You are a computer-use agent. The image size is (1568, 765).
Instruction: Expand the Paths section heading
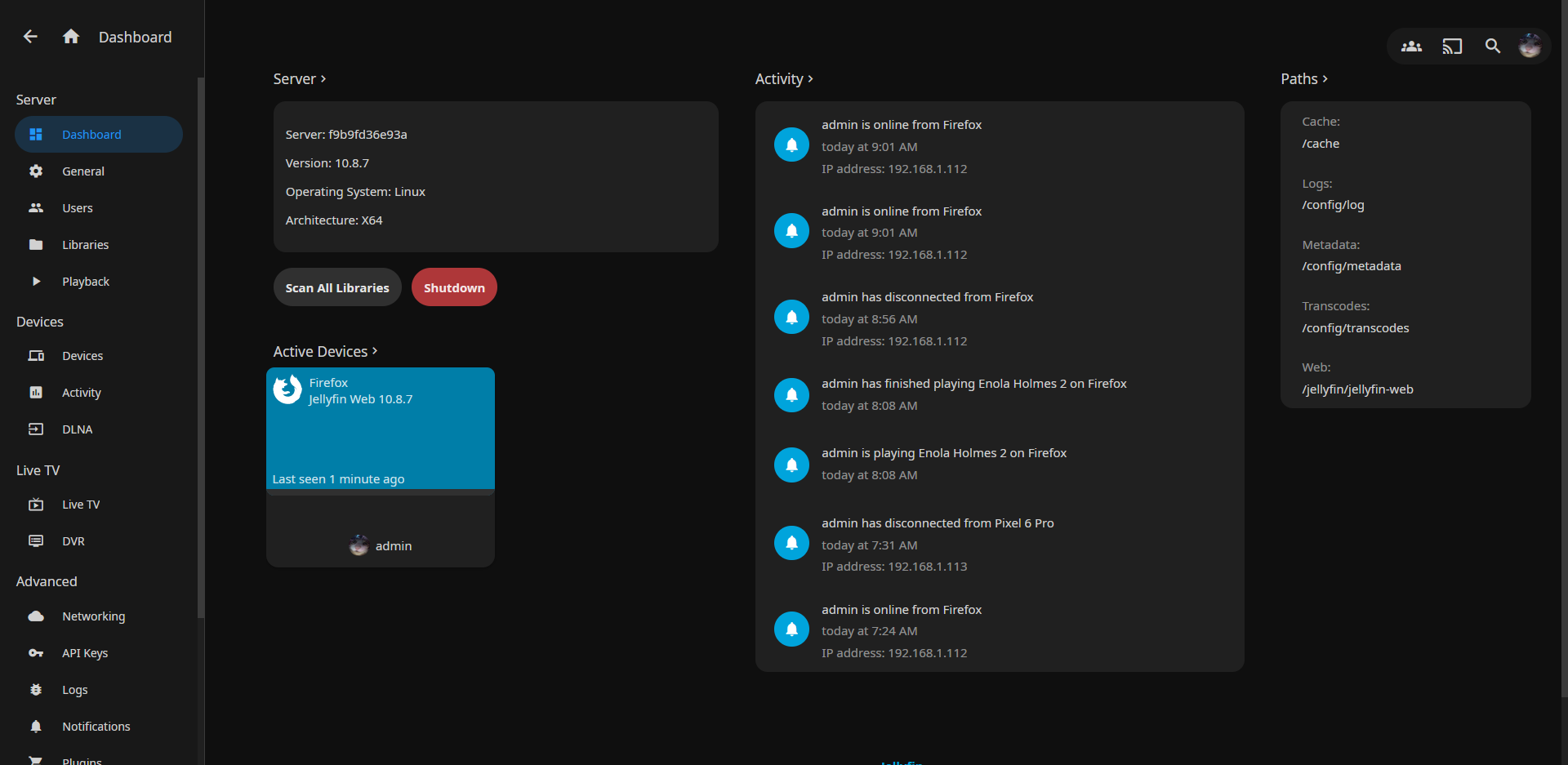1303,79
